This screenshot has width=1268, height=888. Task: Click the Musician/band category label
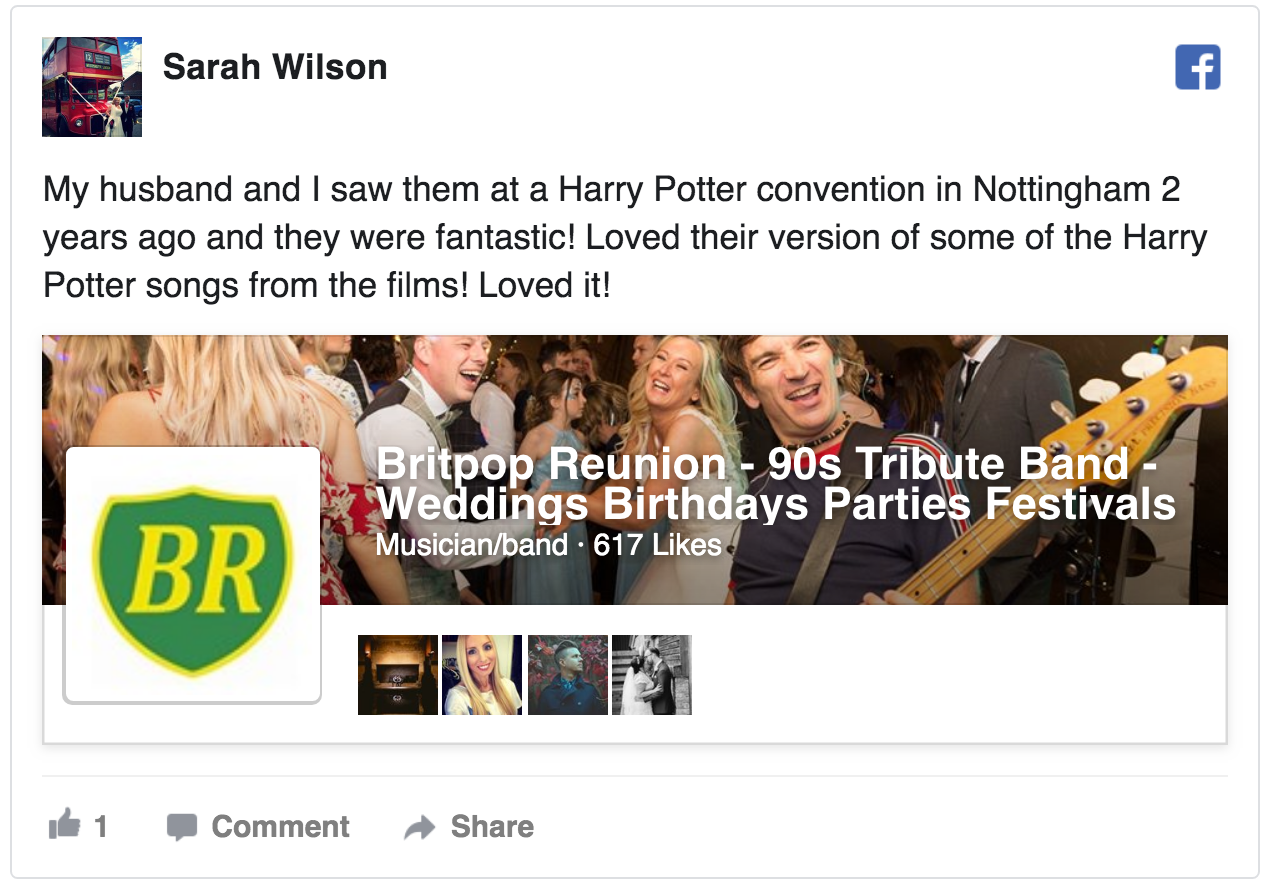[x=472, y=545]
